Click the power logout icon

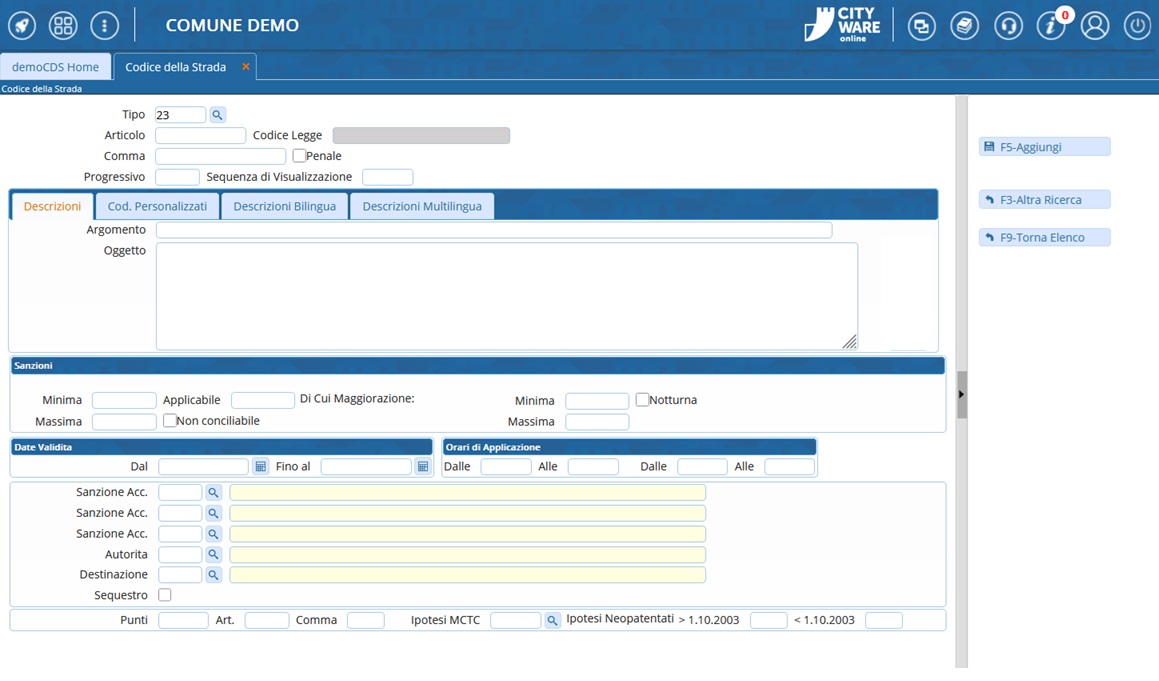coord(1137,26)
